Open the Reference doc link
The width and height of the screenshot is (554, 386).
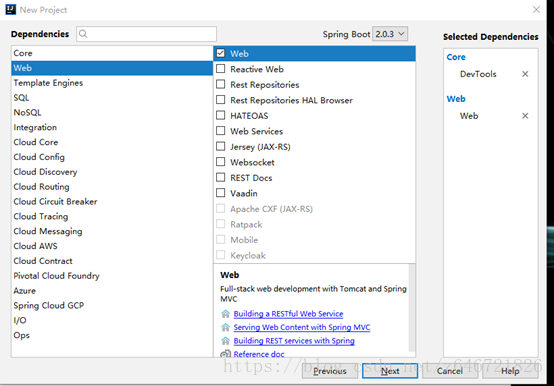tap(259, 354)
